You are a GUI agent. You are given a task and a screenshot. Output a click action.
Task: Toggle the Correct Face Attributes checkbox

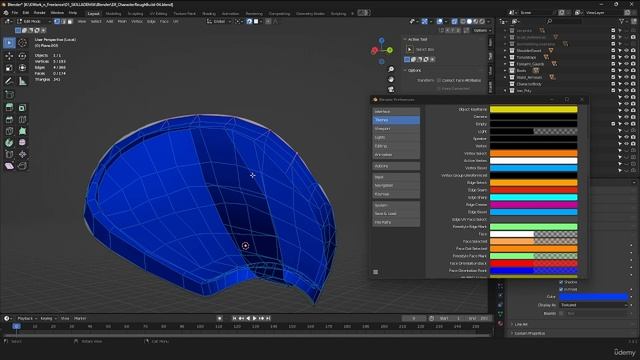[x=439, y=80]
